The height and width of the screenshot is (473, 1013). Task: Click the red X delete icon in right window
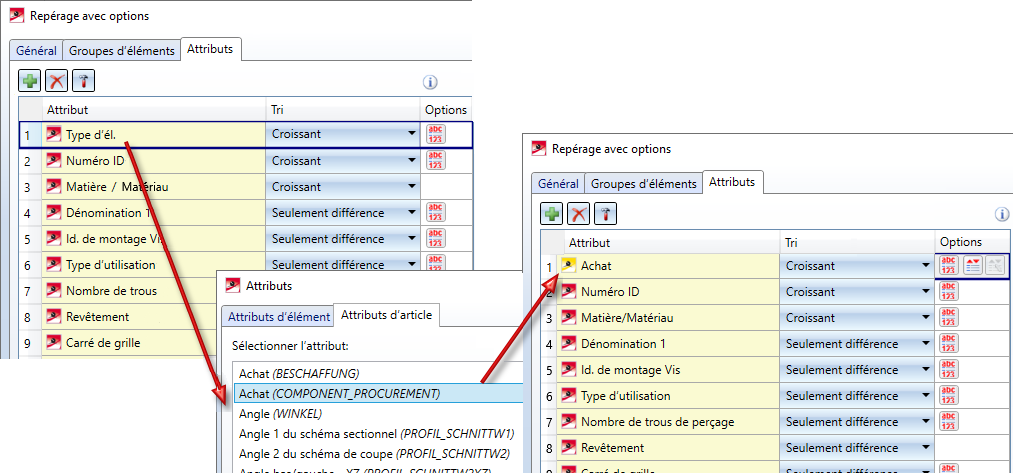pos(58,81)
